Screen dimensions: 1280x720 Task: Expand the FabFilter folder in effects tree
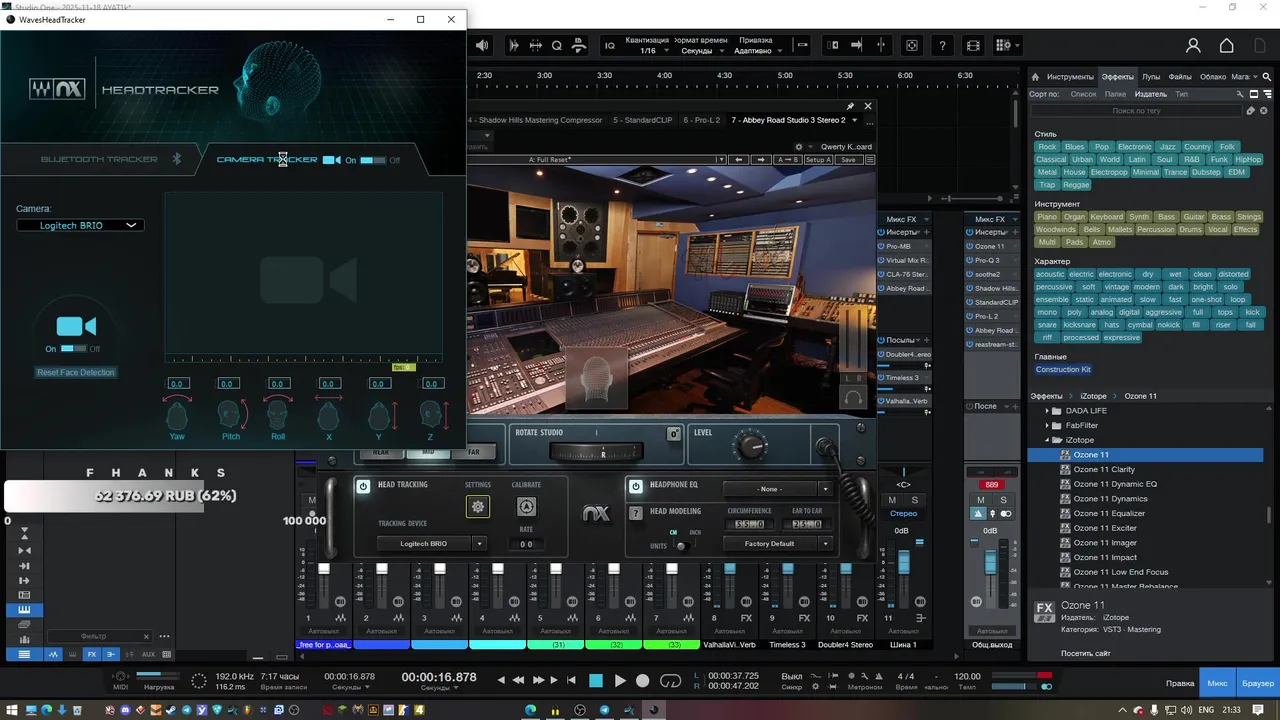pyautogui.click(x=1047, y=425)
